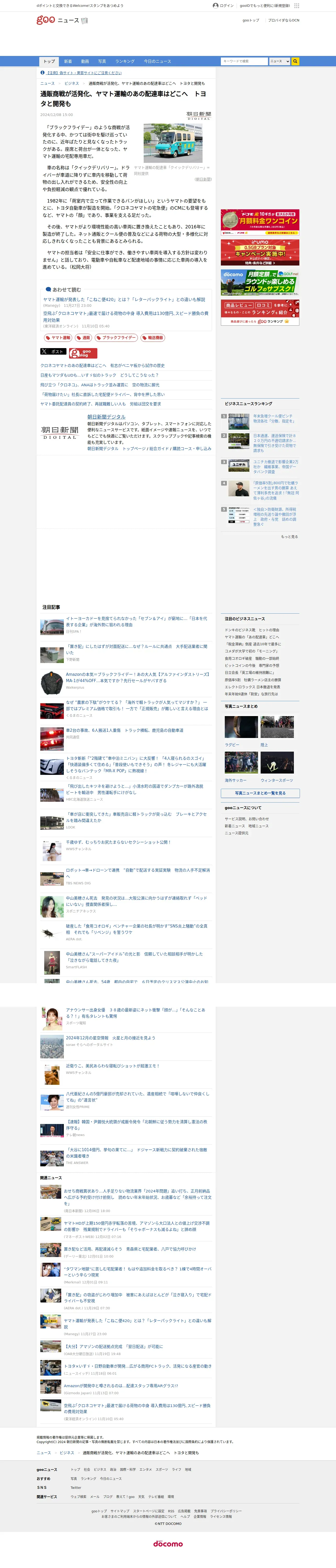Screen dimensions: 336x1568
Task: Click もっと見る under business ranking
Action: coord(290,537)
